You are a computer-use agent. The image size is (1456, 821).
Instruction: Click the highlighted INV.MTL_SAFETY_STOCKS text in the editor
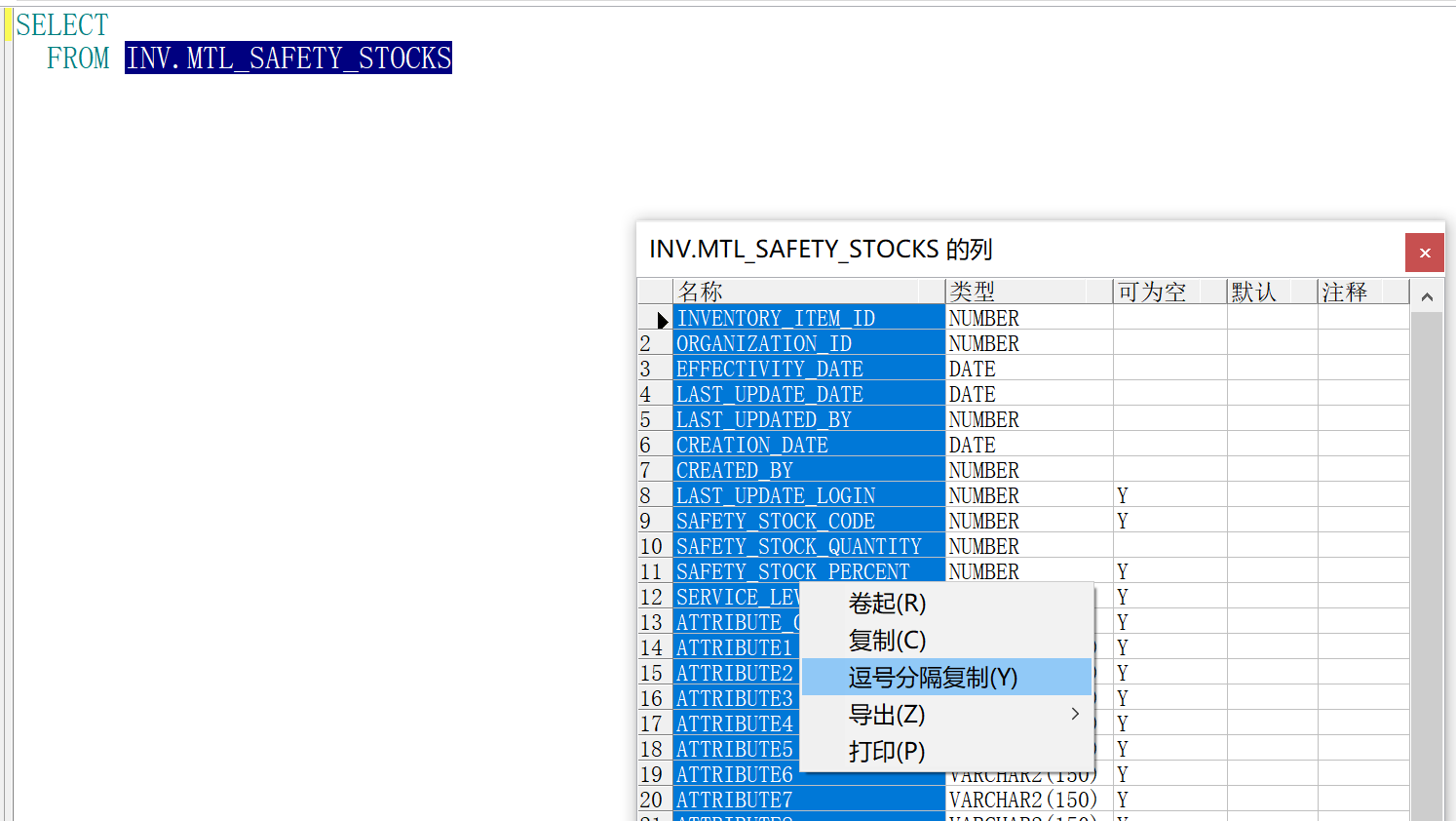click(288, 59)
